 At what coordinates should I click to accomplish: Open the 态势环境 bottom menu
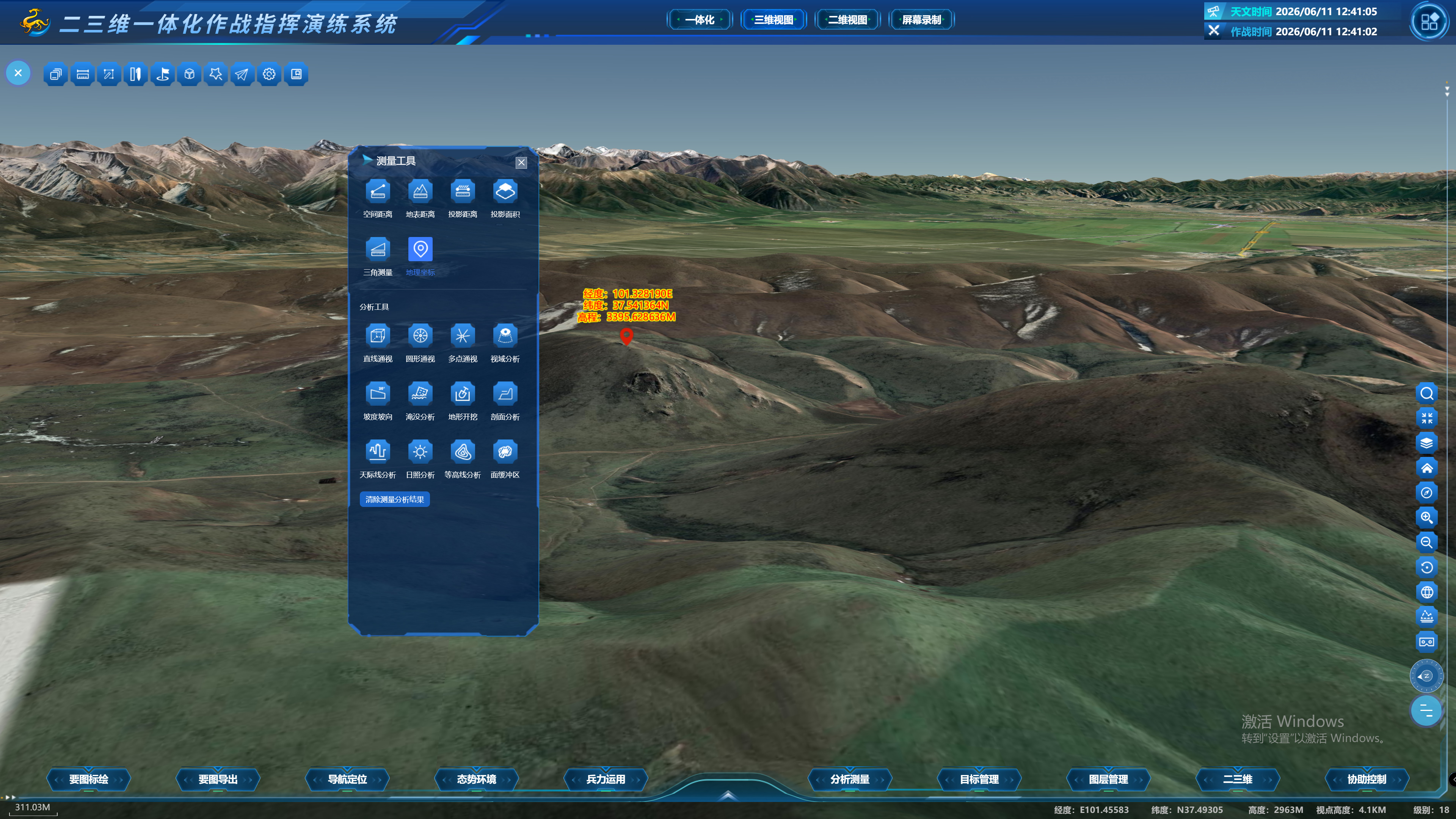[x=477, y=780]
